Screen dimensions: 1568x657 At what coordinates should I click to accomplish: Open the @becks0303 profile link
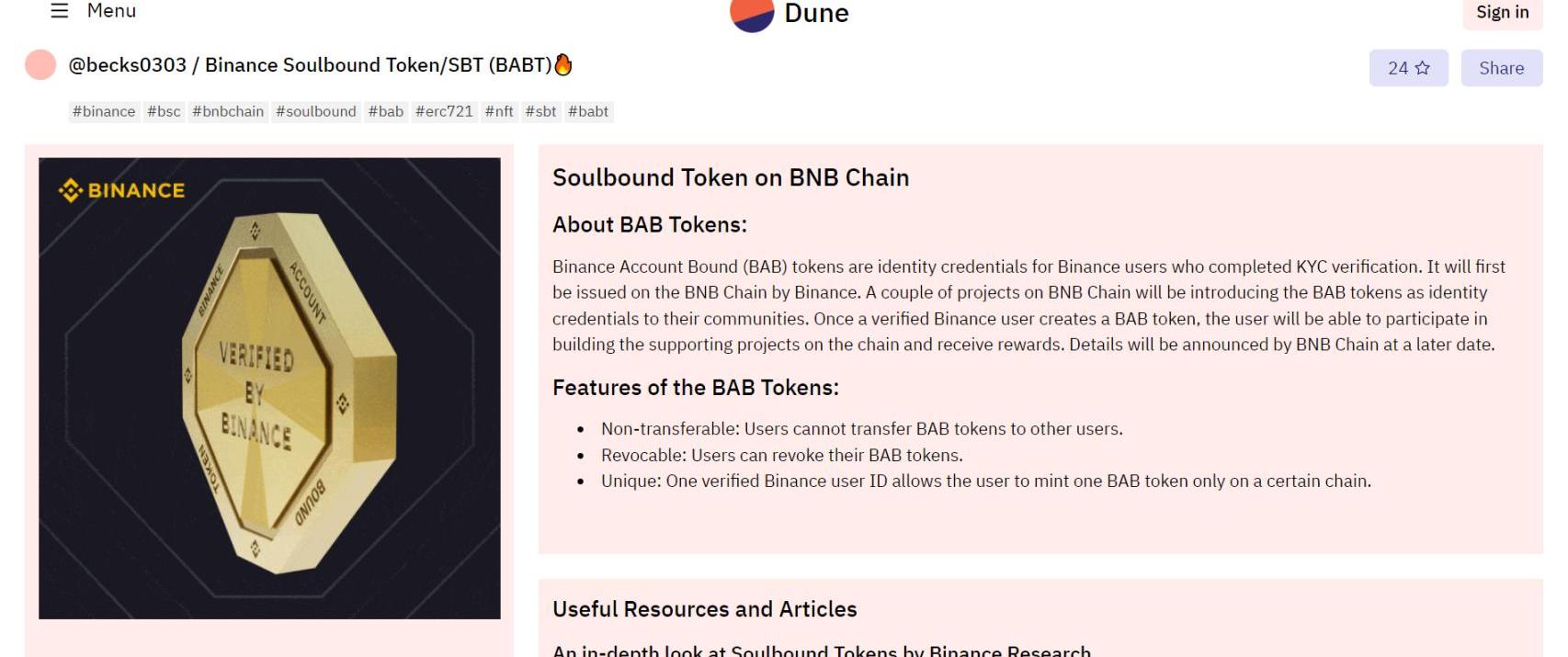(127, 65)
